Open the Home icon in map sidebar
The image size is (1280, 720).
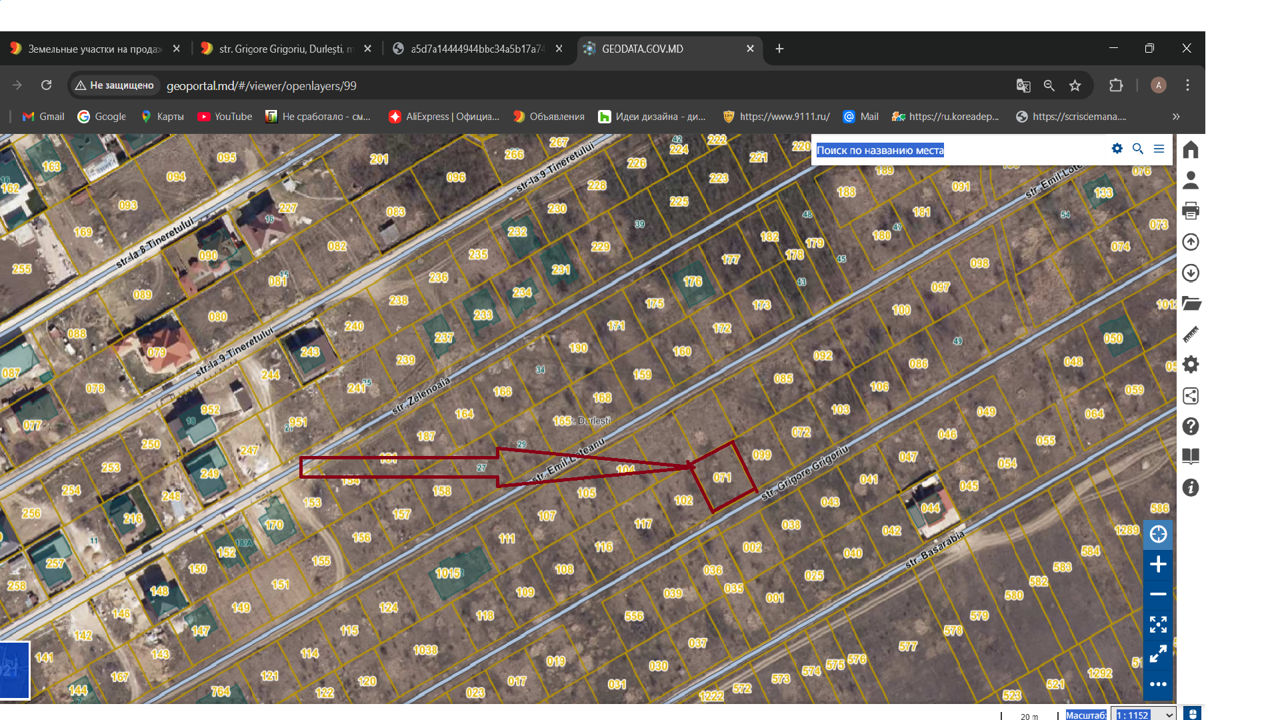coord(1190,150)
